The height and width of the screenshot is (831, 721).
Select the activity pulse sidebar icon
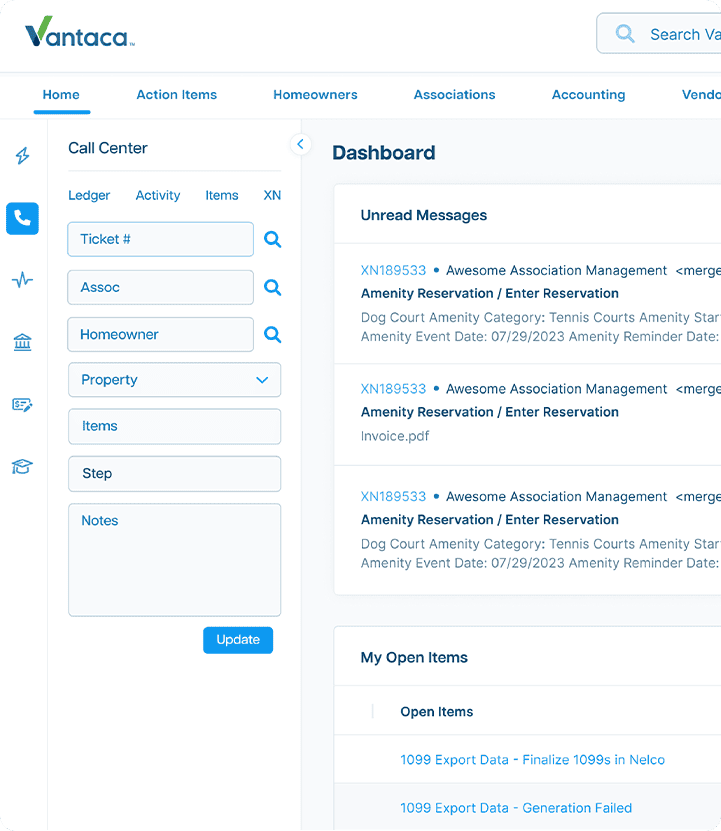pyautogui.click(x=22, y=280)
